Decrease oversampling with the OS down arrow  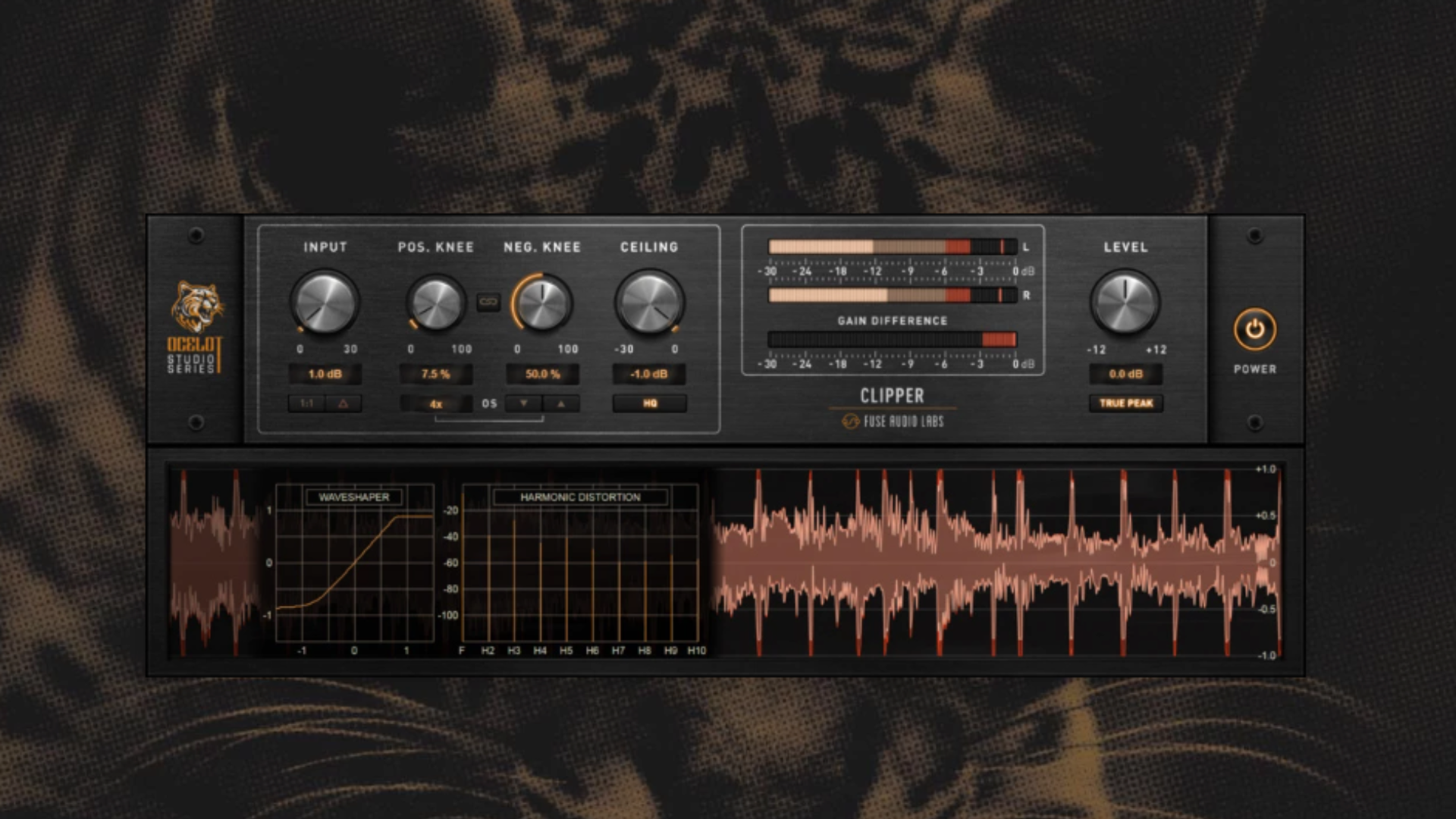coord(523,403)
